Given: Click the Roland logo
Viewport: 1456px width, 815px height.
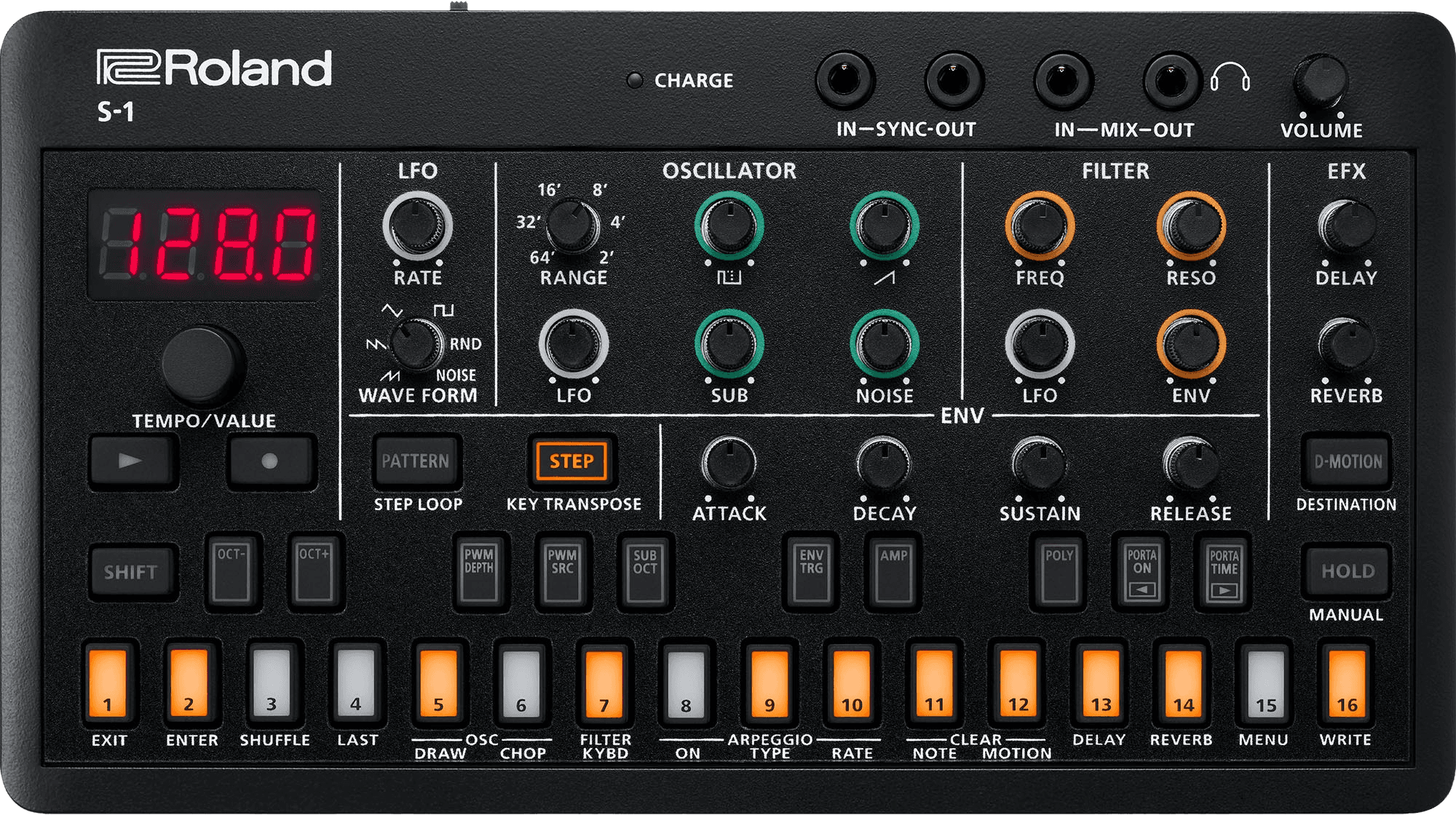Looking at the screenshot, I should click(215, 68).
